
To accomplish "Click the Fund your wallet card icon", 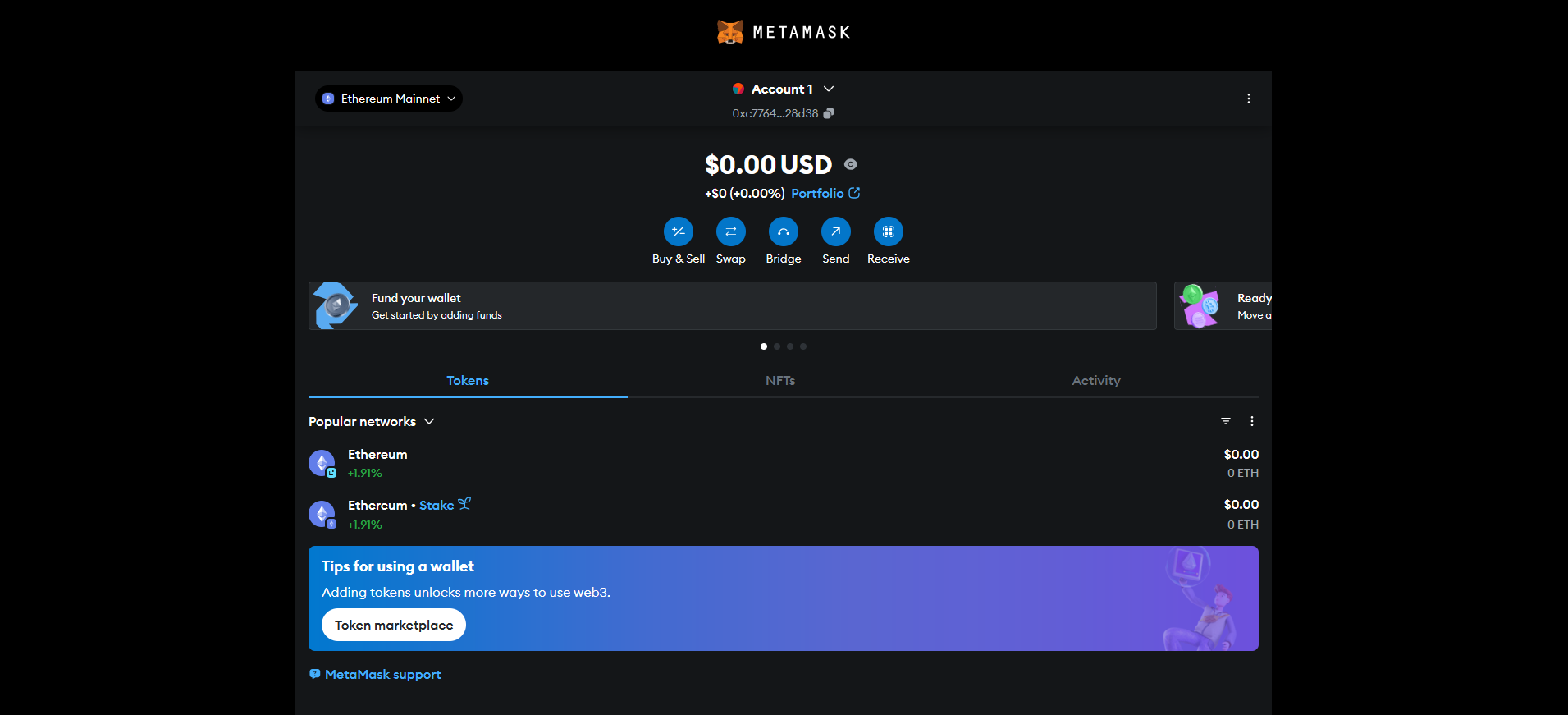I will pyautogui.click(x=336, y=305).
